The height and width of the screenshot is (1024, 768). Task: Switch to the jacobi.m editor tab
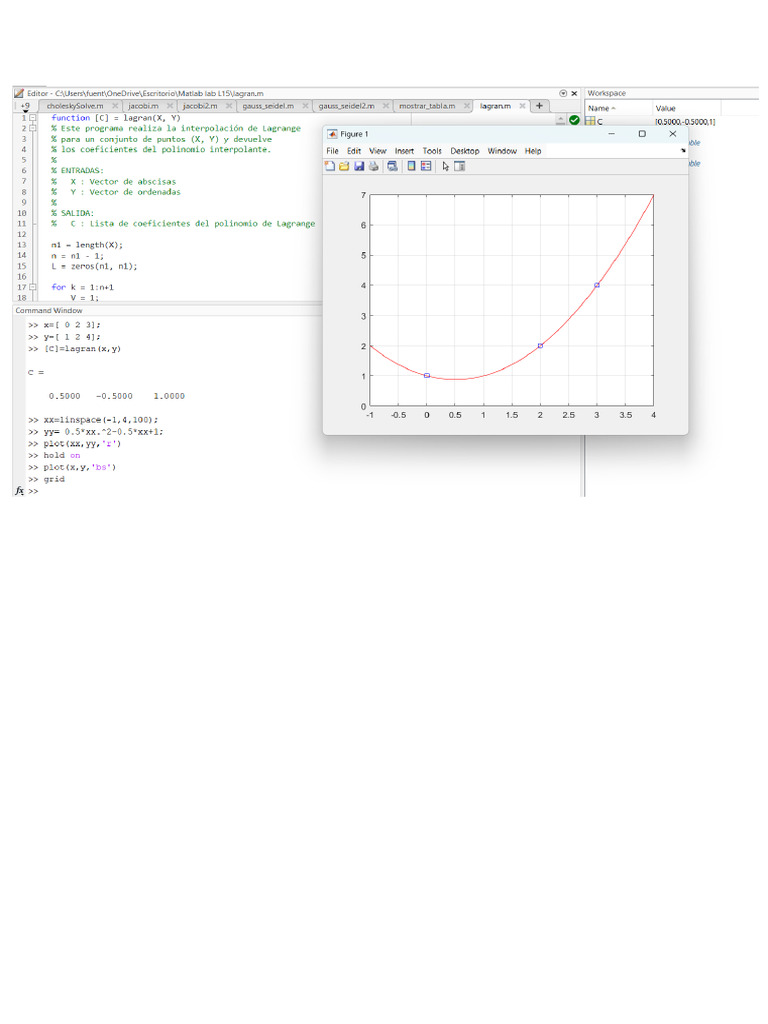pyautogui.click(x=143, y=105)
